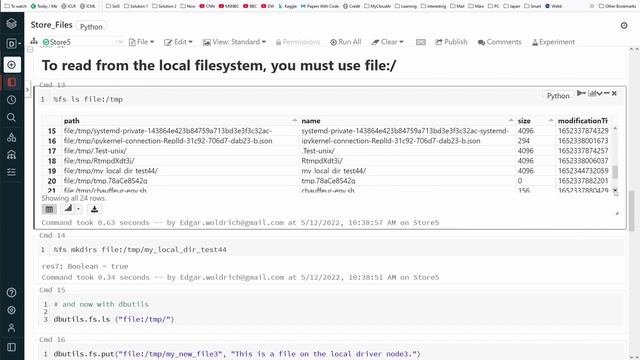Expand the left side panel arrow
Screen dimensions: 640x360
[x=27, y=89]
